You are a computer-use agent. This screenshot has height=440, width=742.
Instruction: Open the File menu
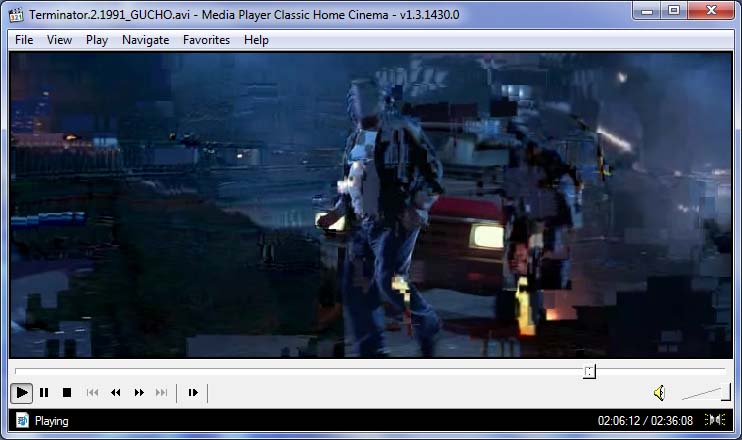(24, 40)
